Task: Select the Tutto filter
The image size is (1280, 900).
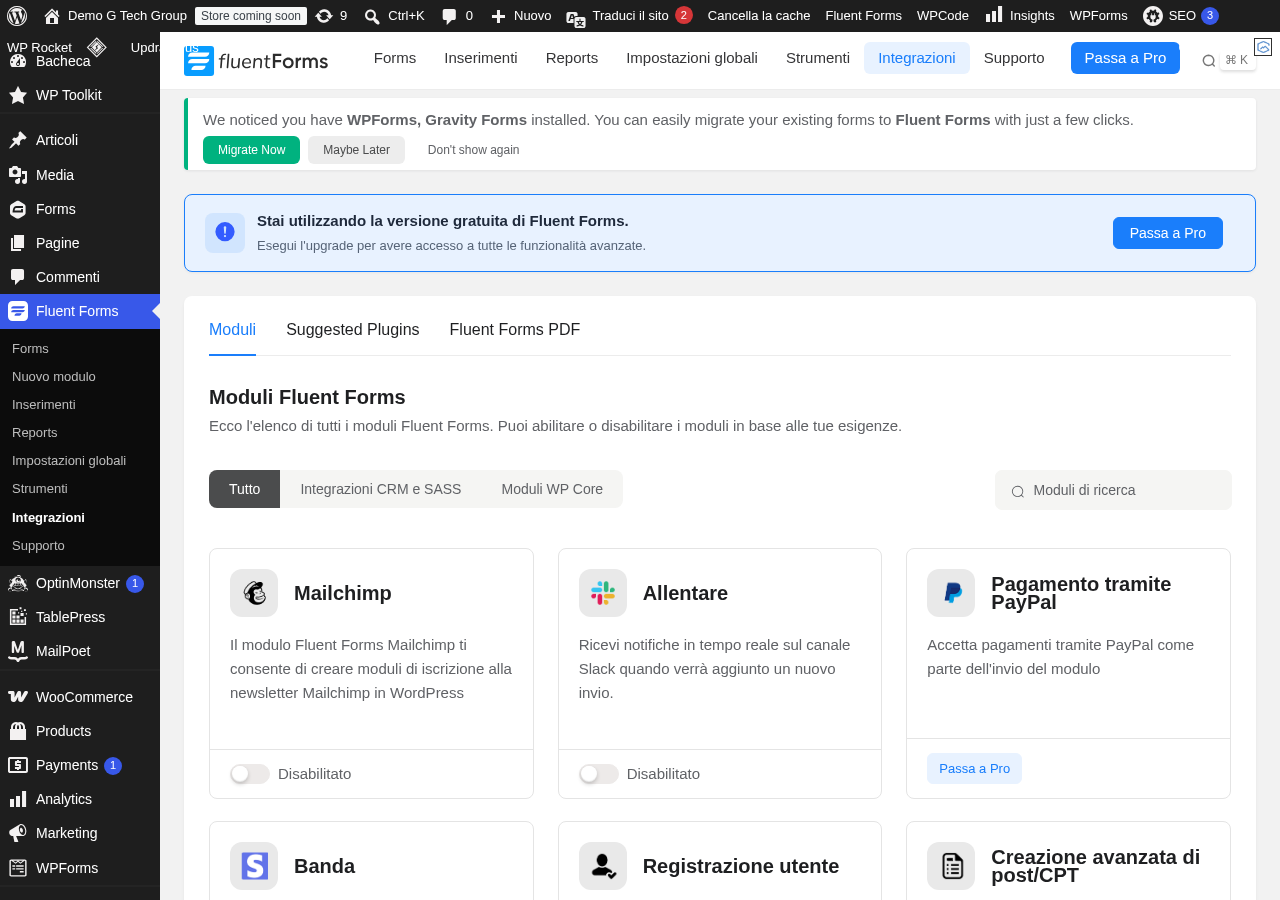Action: (x=244, y=489)
